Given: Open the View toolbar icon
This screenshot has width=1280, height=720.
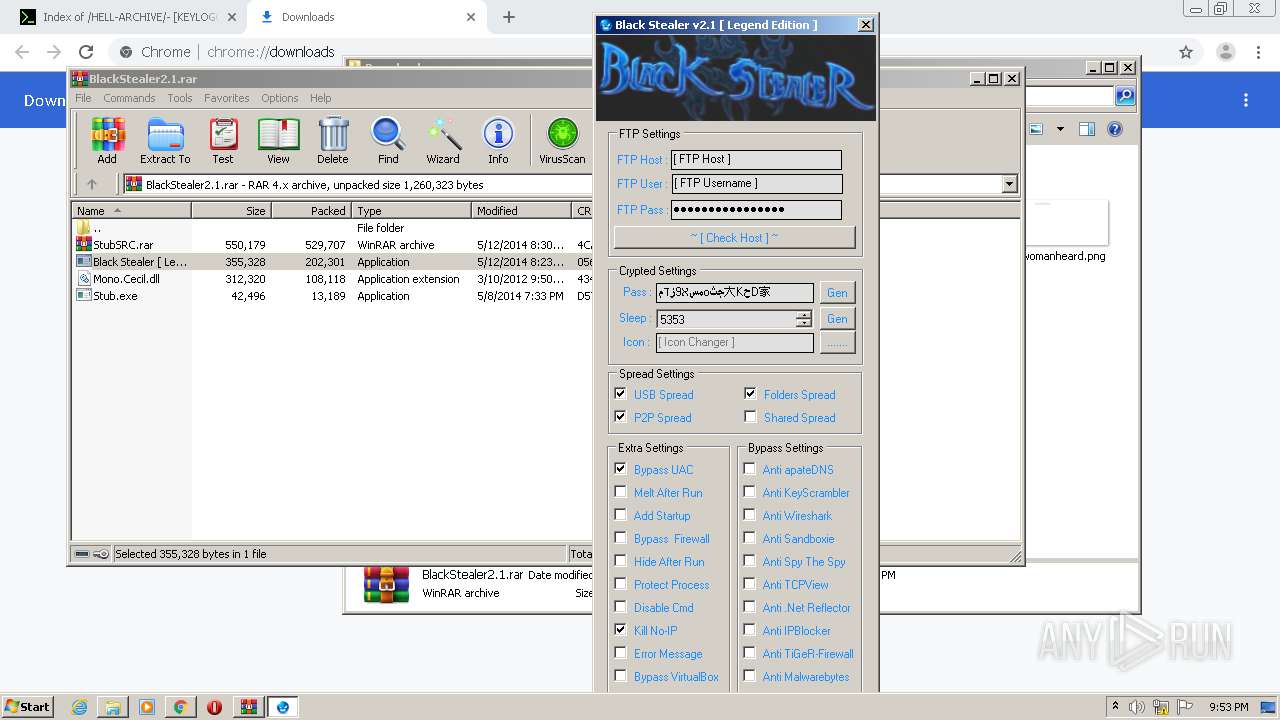Looking at the screenshot, I should coord(278,140).
